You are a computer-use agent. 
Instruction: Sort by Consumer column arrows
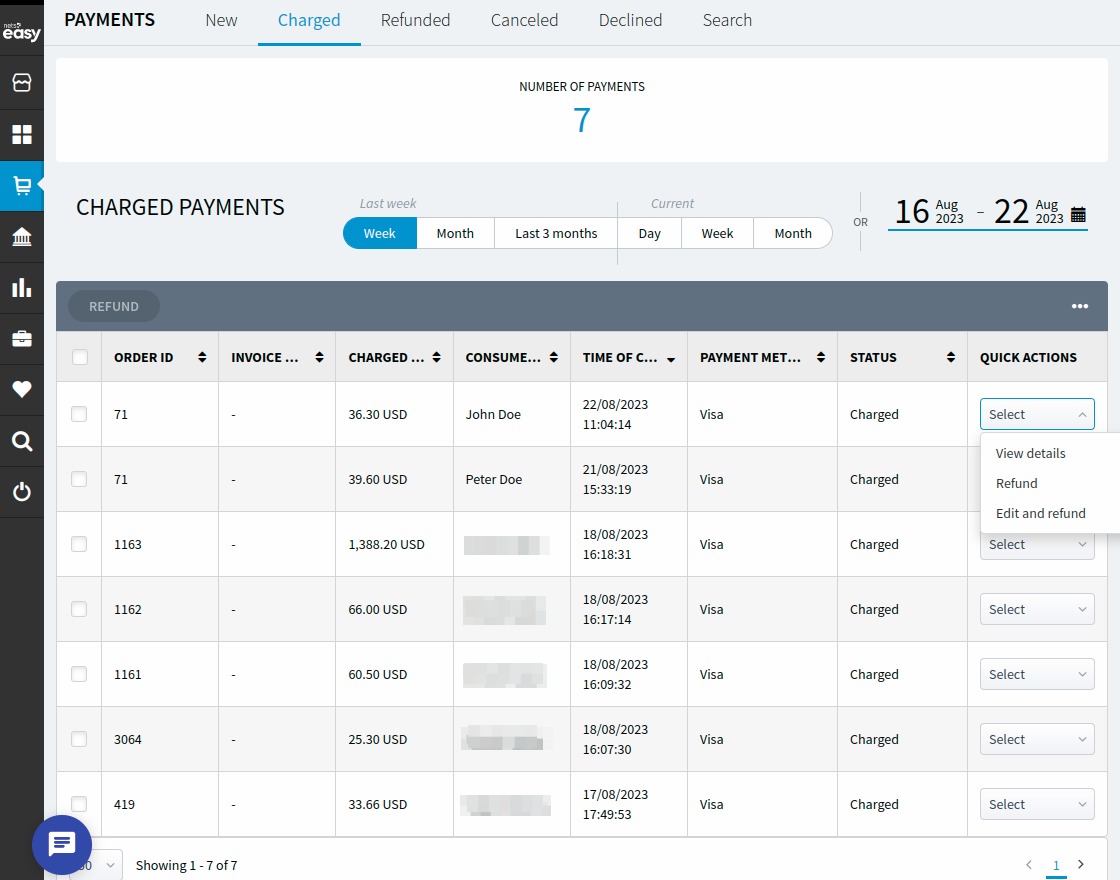[554, 357]
